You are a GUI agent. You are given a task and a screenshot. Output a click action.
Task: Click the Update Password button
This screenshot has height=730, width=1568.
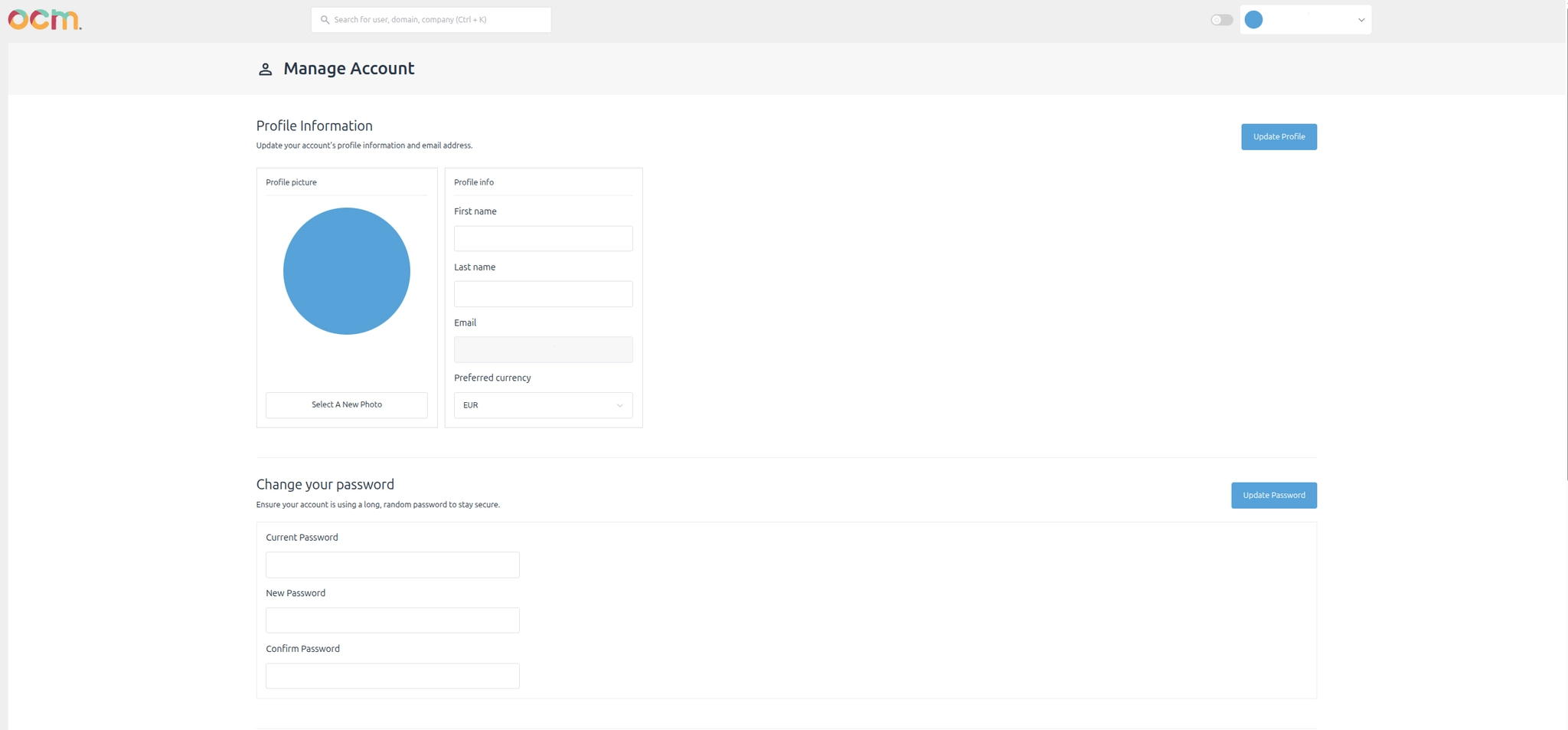click(1273, 495)
